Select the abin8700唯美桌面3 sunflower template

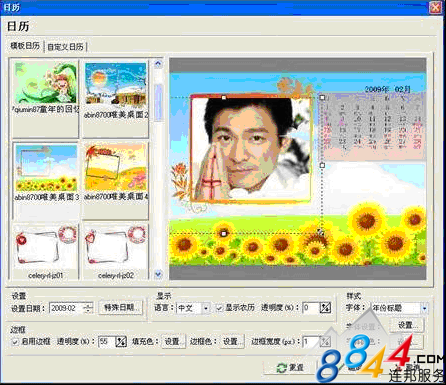point(46,181)
